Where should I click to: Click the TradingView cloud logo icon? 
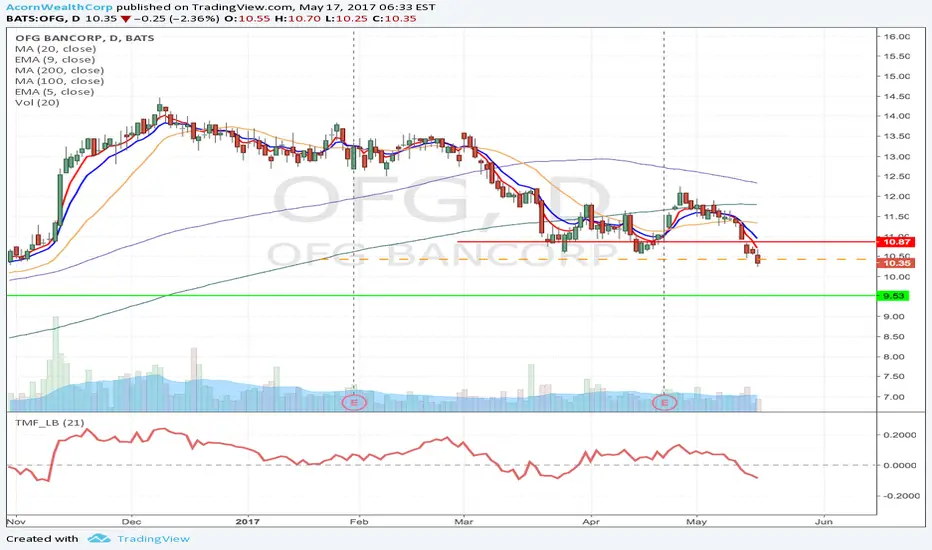pyautogui.click(x=99, y=539)
